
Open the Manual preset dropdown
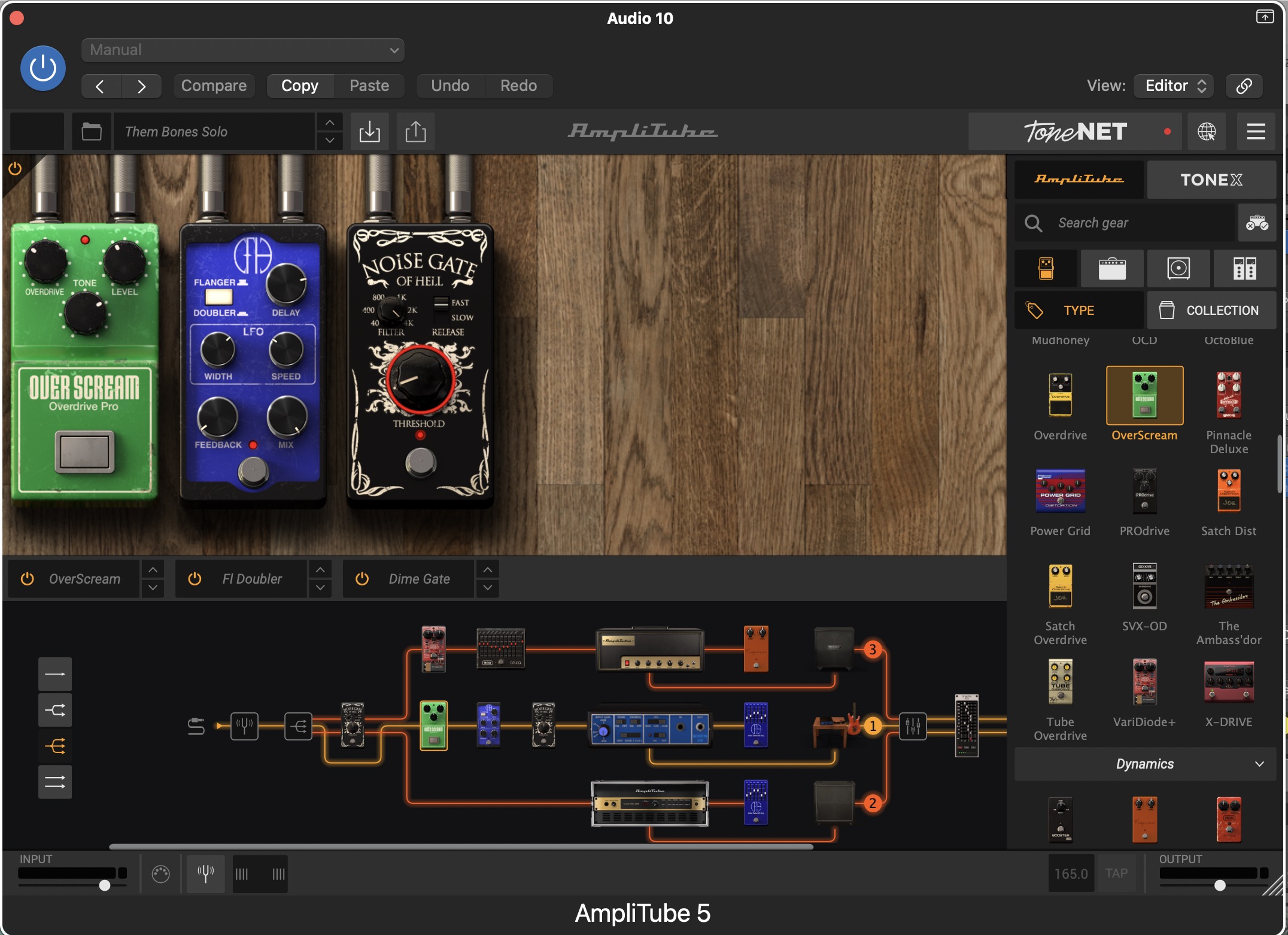[242, 50]
